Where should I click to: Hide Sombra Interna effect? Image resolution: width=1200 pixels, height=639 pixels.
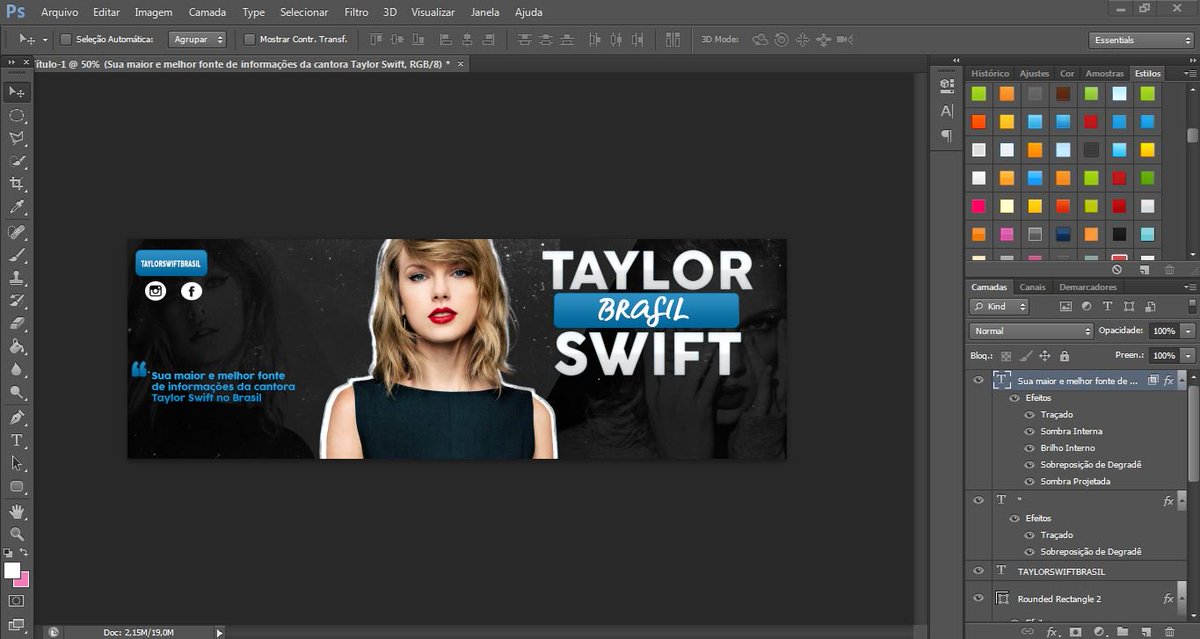click(1028, 431)
